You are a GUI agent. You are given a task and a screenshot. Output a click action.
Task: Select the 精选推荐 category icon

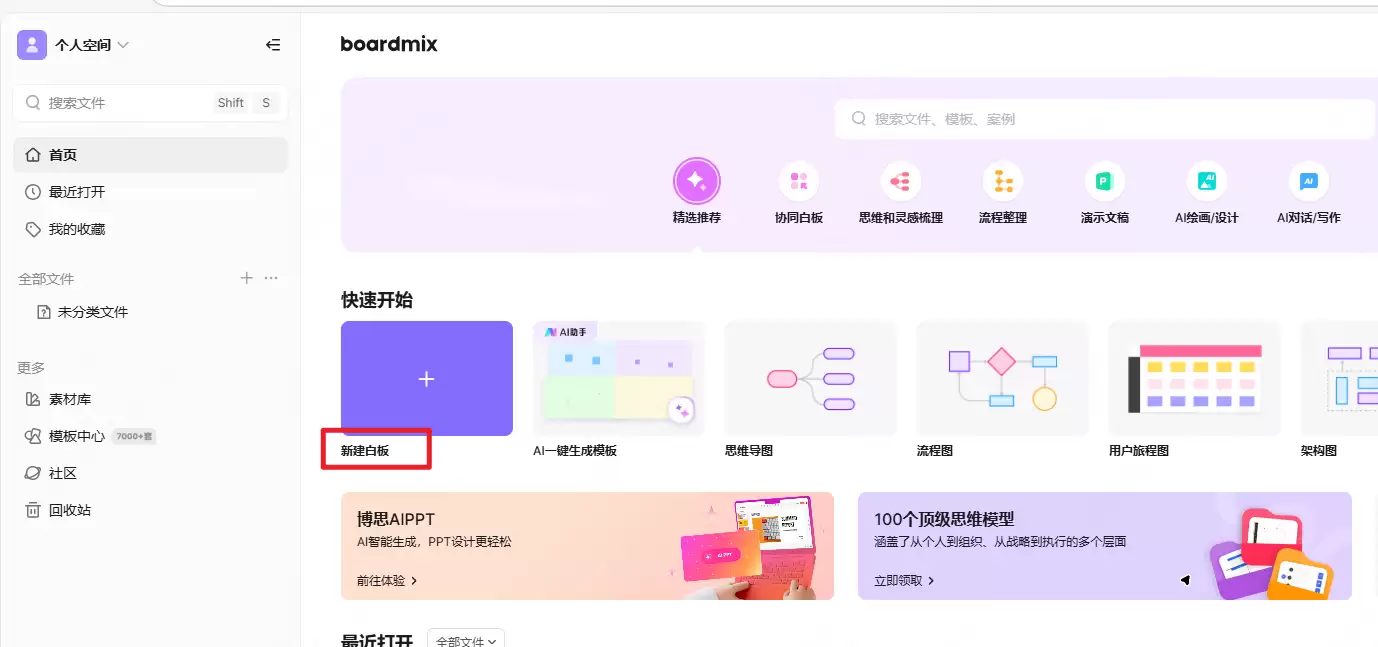coord(697,182)
